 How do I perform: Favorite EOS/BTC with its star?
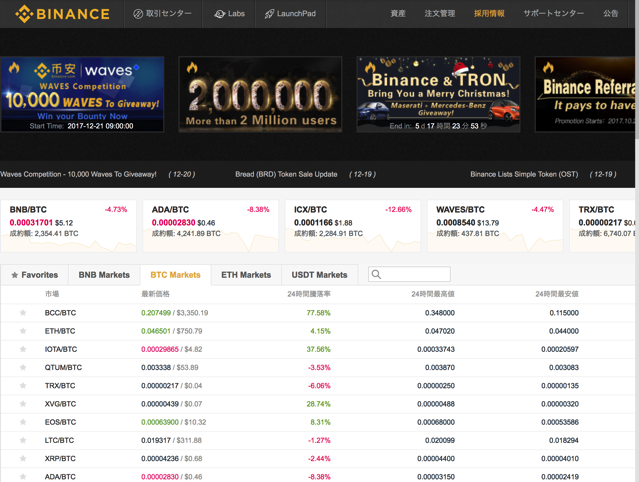[x=23, y=422]
